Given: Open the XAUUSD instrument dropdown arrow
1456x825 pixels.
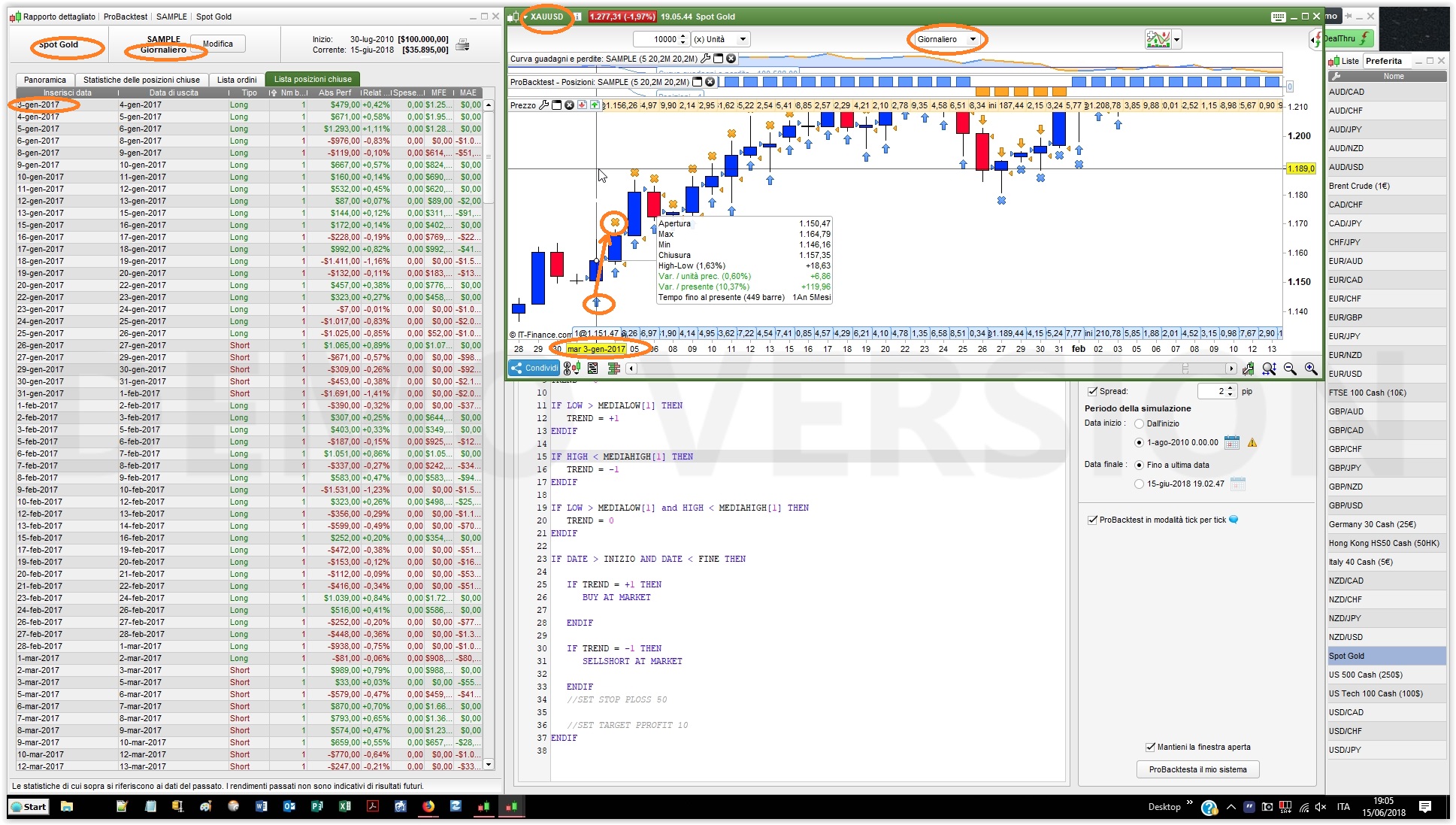Looking at the screenshot, I should point(525,17).
